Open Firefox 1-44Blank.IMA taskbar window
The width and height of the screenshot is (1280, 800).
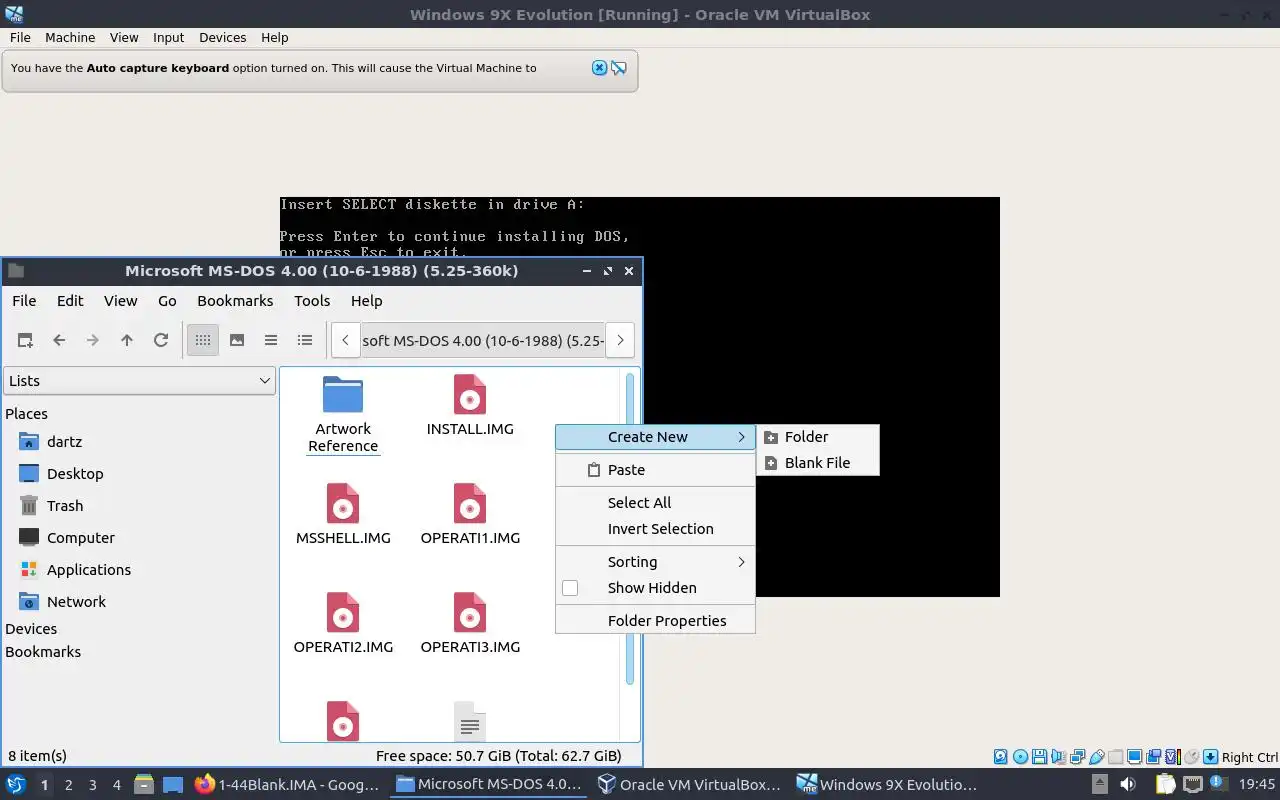tap(288, 785)
